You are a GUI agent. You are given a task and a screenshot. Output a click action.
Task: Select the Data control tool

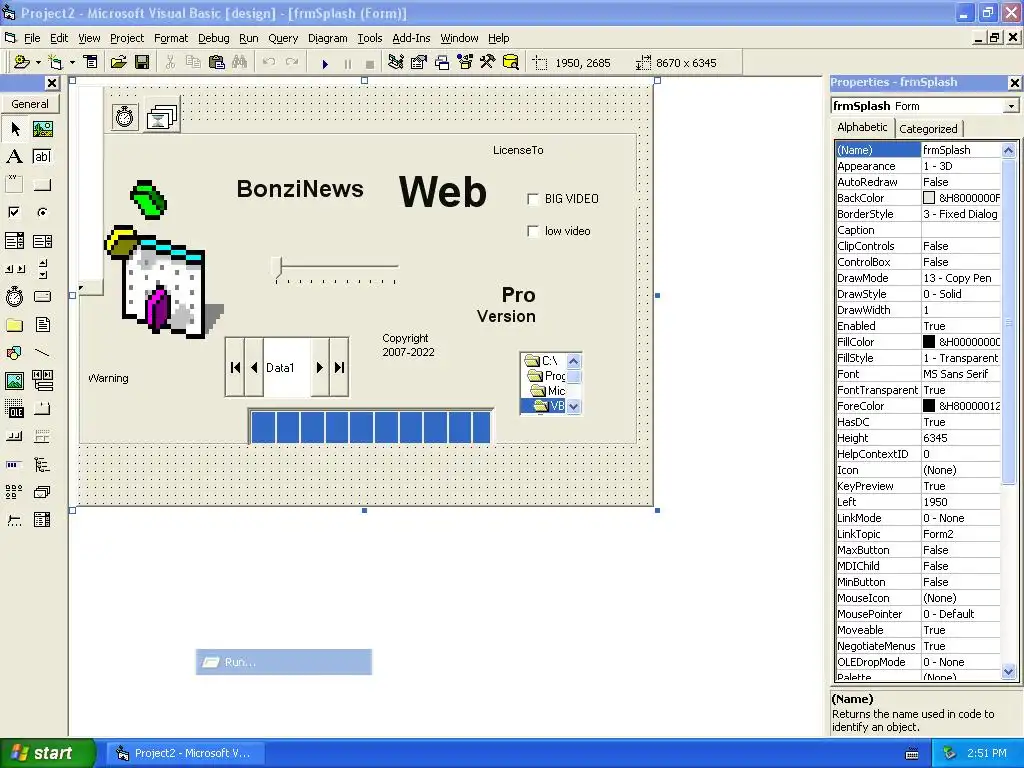coord(42,380)
